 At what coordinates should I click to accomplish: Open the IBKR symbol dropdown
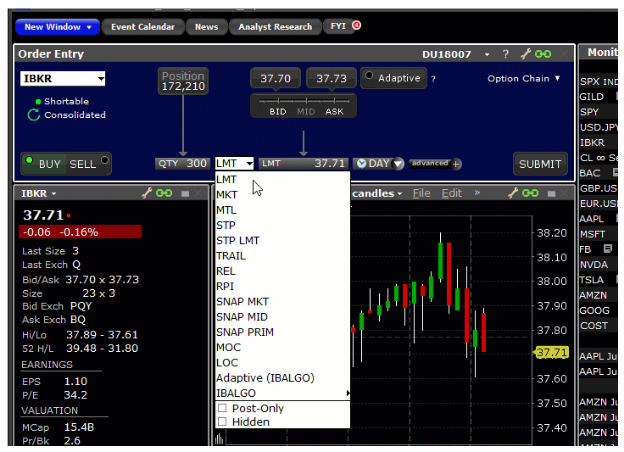point(101,79)
